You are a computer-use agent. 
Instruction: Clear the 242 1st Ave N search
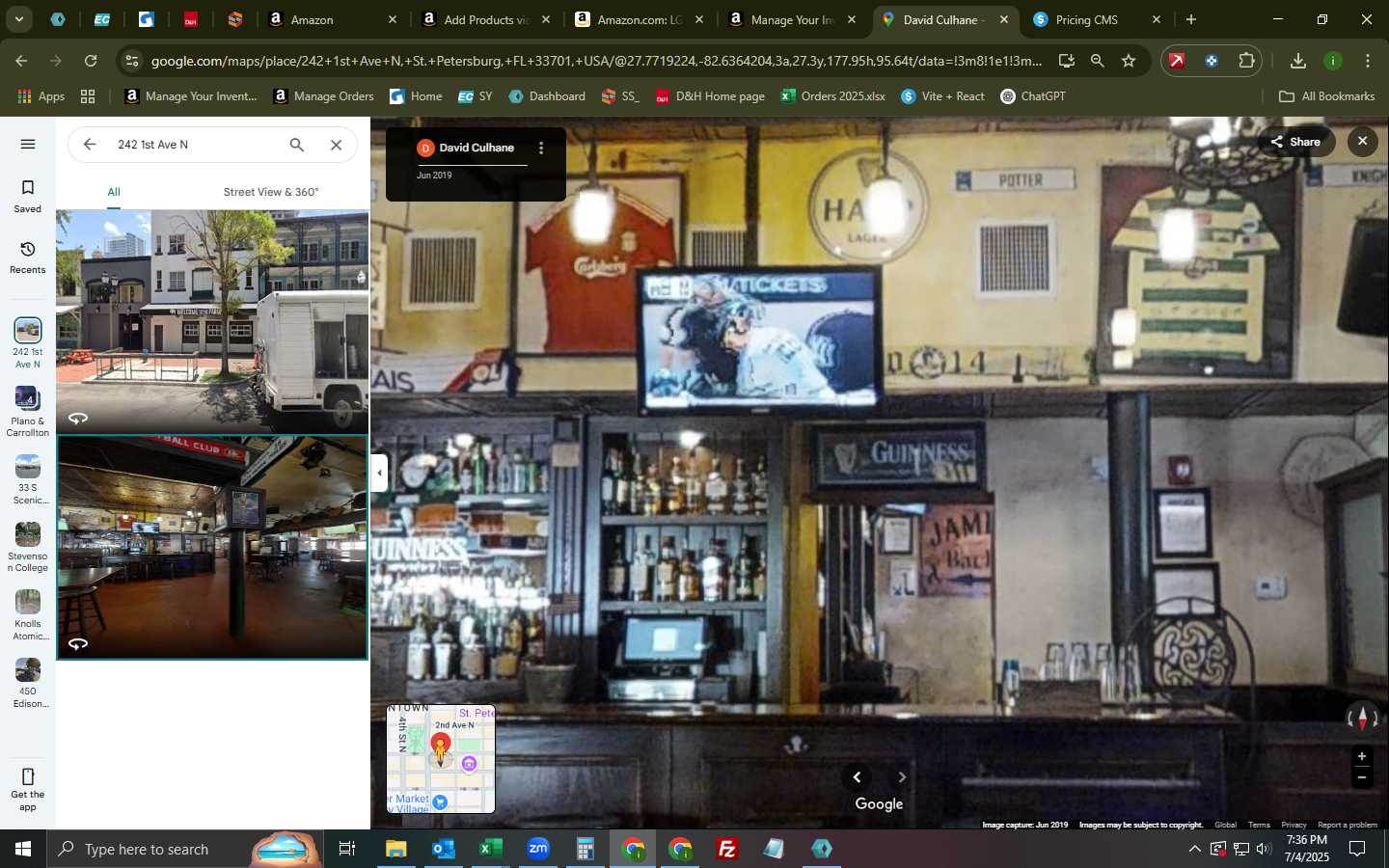pos(336,145)
